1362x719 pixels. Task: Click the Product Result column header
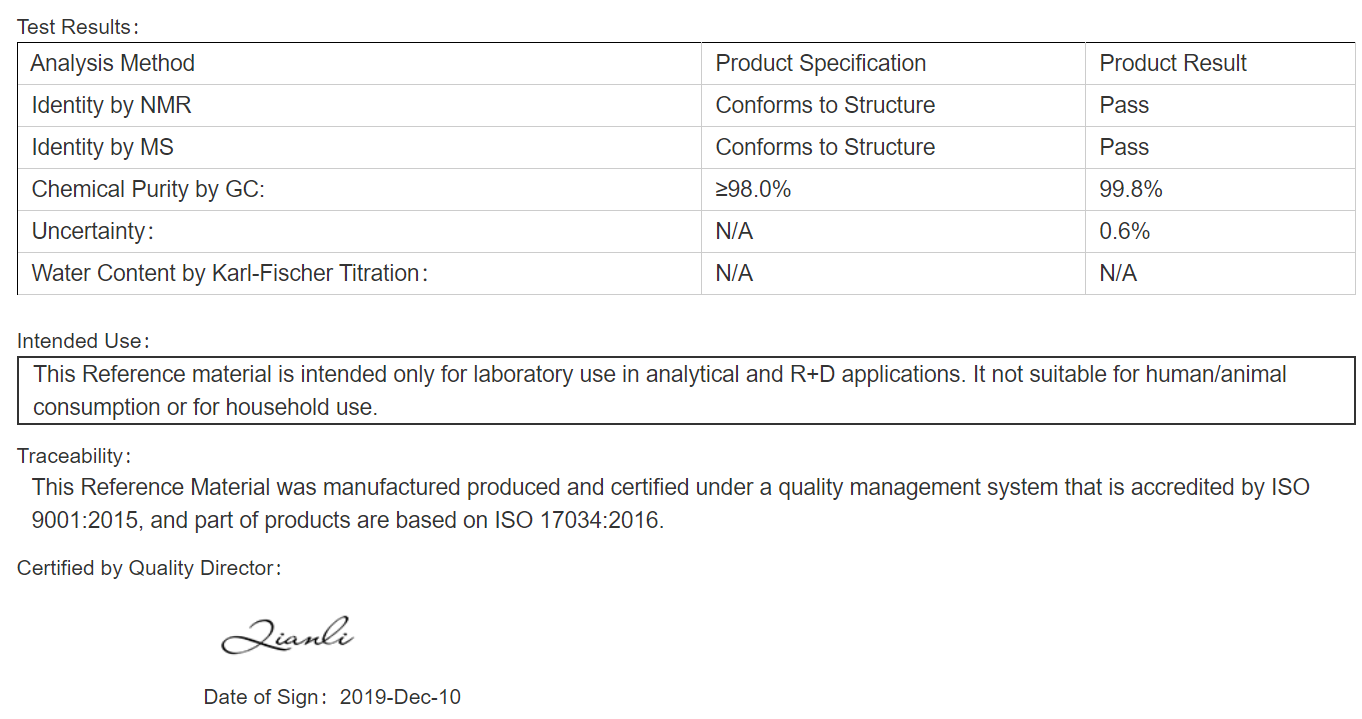pyautogui.click(x=1173, y=63)
